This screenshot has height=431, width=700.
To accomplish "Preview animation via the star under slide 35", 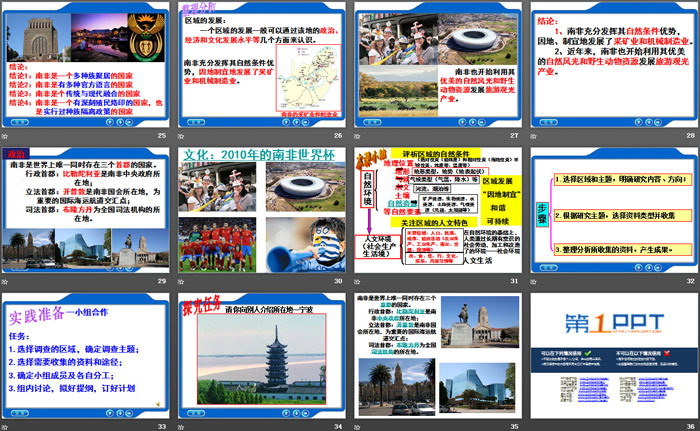I will [357, 427].
